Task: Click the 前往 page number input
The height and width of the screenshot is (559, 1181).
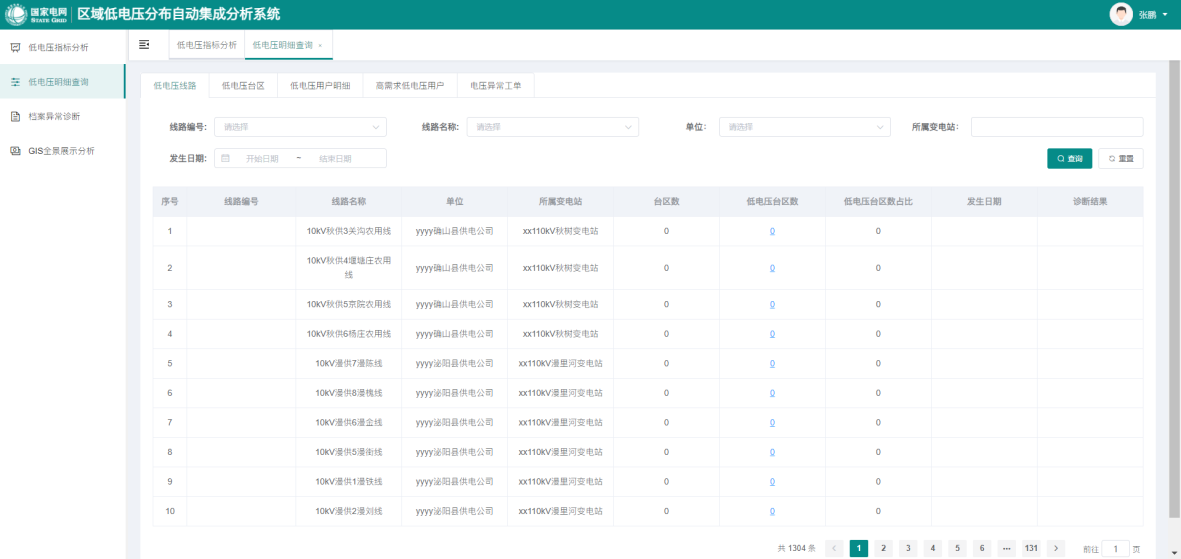Action: pos(1115,548)
